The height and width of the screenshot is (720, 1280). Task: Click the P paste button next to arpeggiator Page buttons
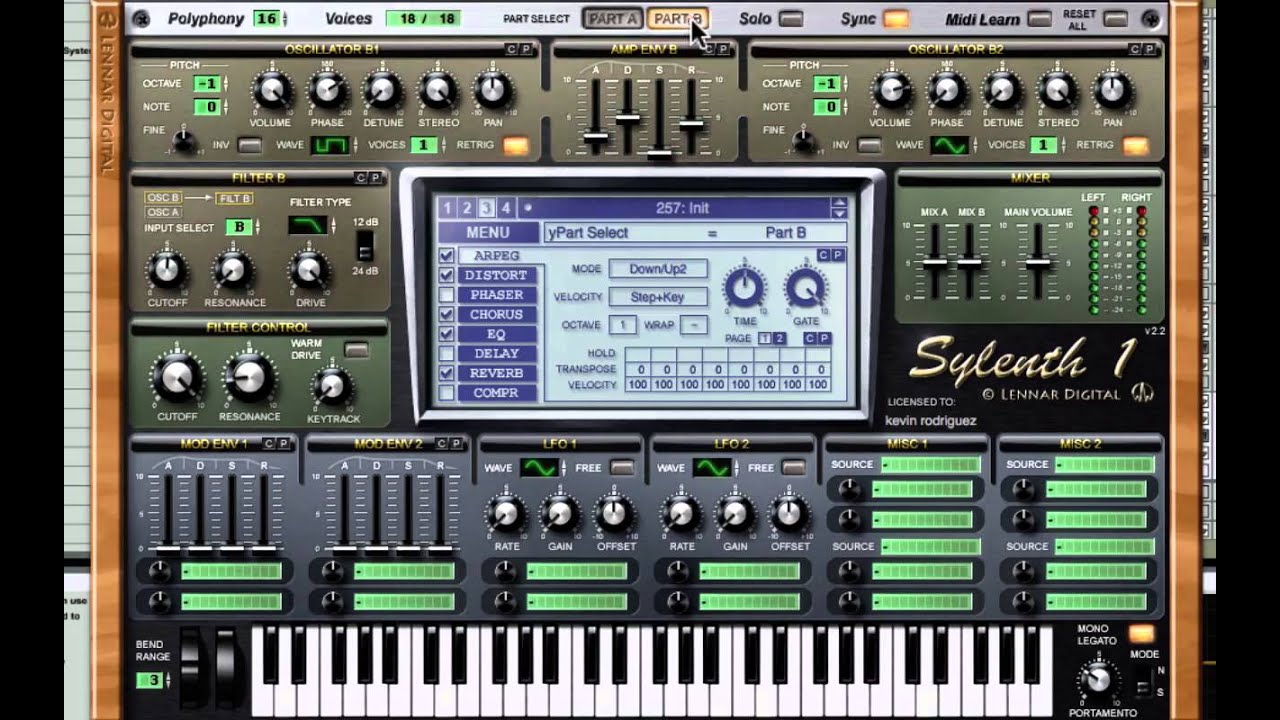[x=825, y=339]
